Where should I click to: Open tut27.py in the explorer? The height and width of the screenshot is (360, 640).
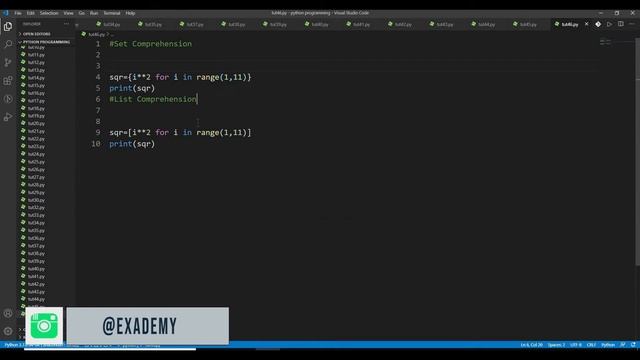coord(36,177)
